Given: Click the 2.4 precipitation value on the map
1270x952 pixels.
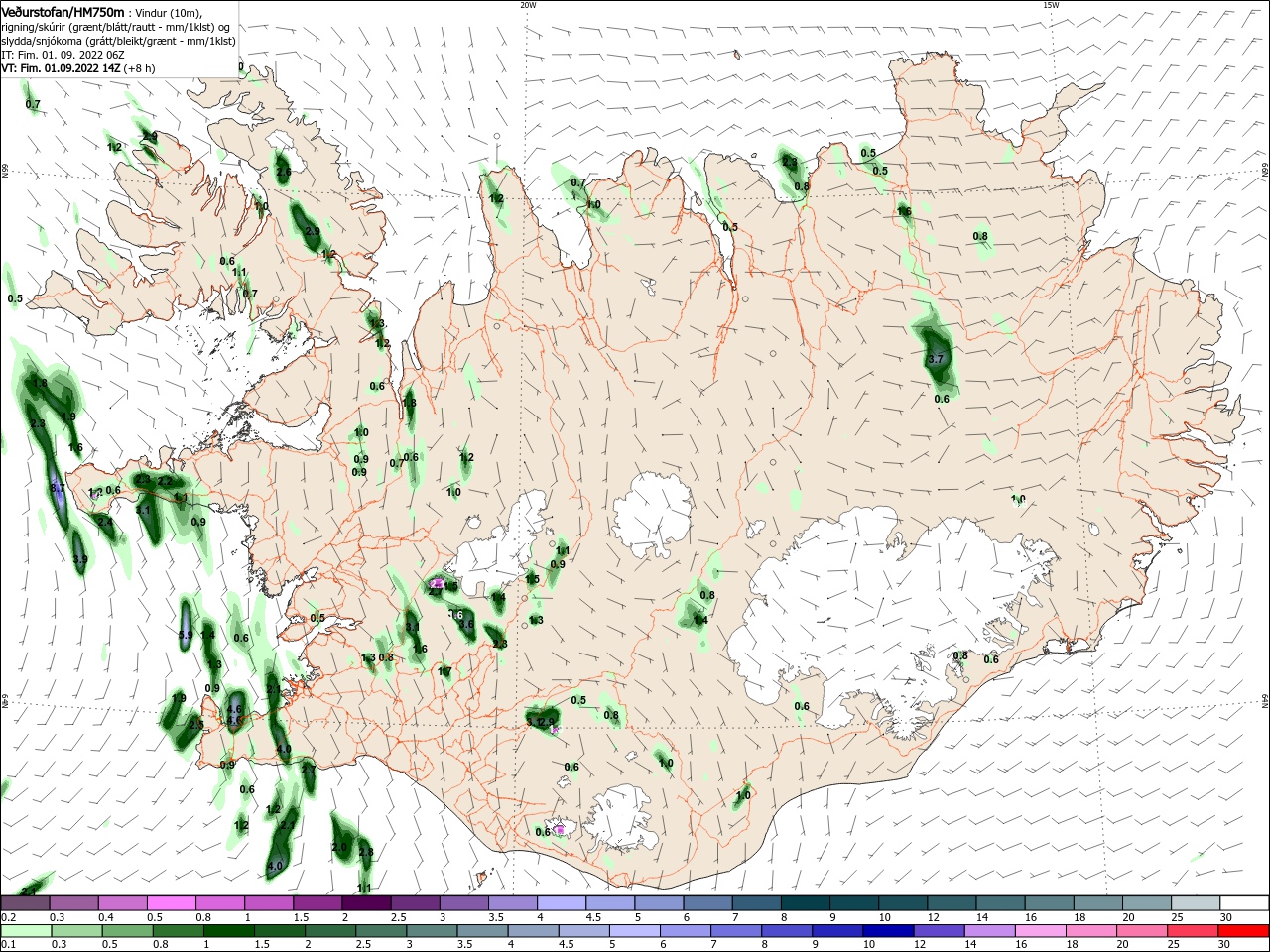Looking at the screenshot, I should (105, 522).
